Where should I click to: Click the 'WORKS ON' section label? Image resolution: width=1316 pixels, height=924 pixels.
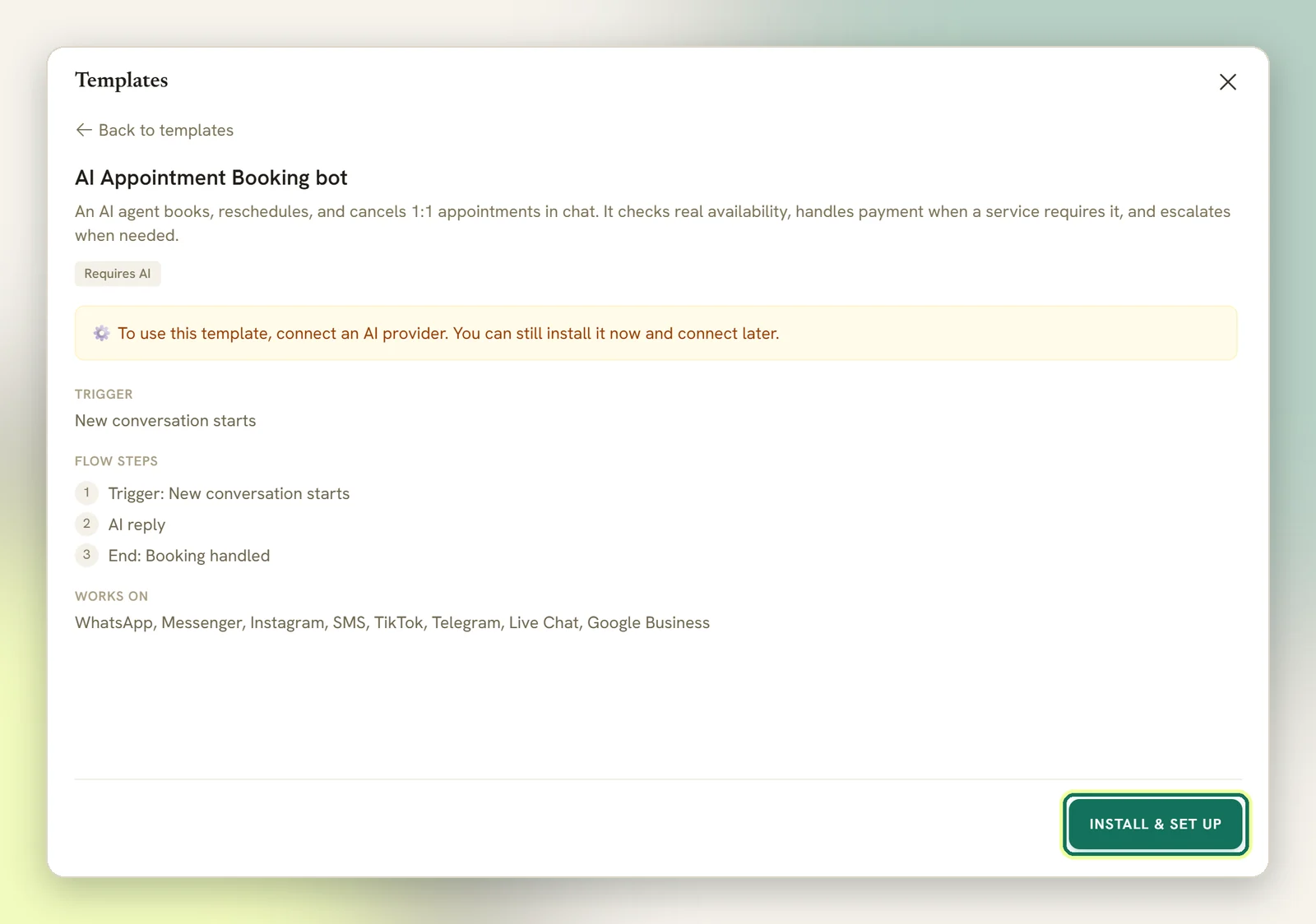pos(112,596)
